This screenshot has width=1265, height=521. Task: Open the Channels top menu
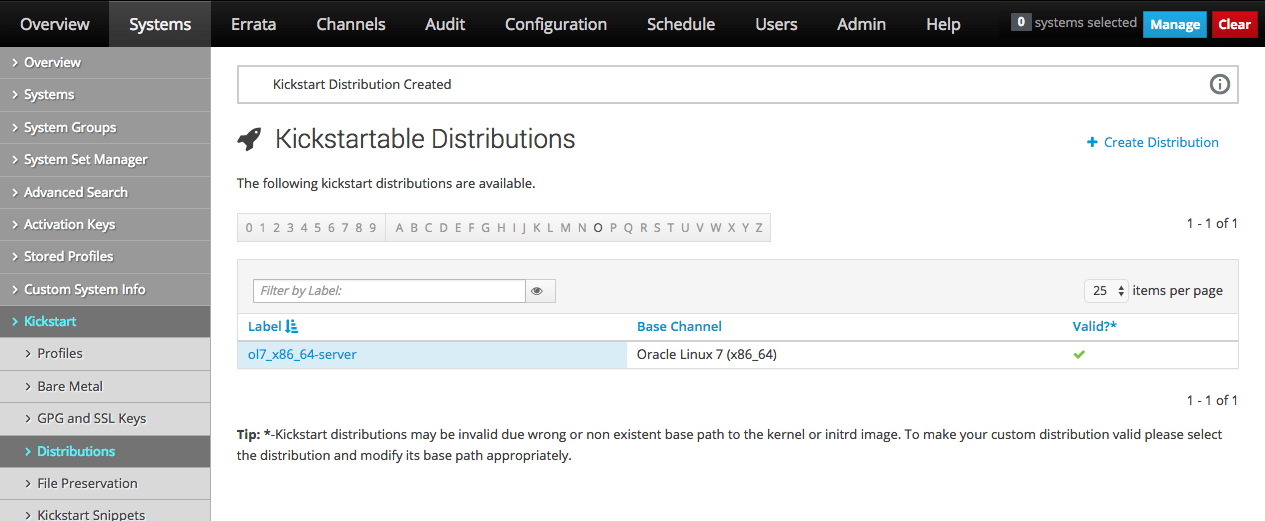coord(350,24)
